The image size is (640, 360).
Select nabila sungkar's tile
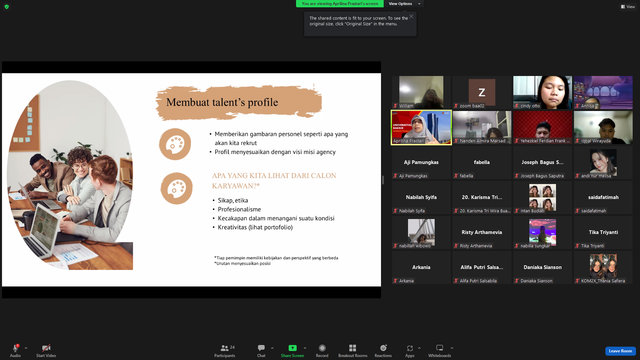542,233
